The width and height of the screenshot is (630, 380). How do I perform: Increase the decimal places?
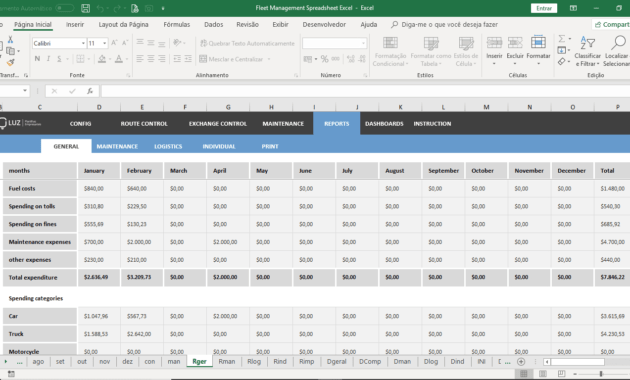coord(351,59)
